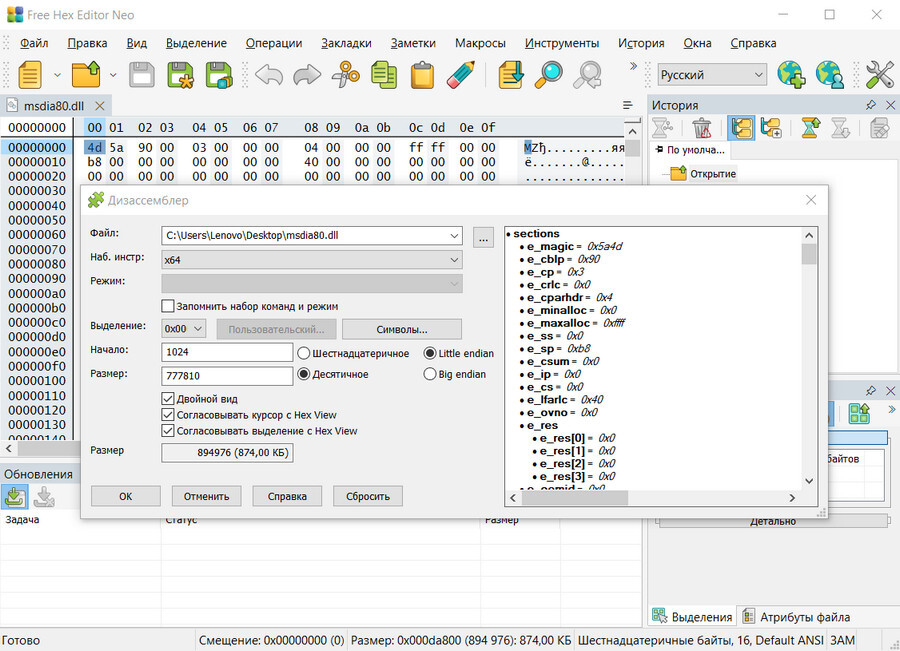Screen dimensions: 900x651
Task: Click the trash icon in History panel
Action: (701, 127)
